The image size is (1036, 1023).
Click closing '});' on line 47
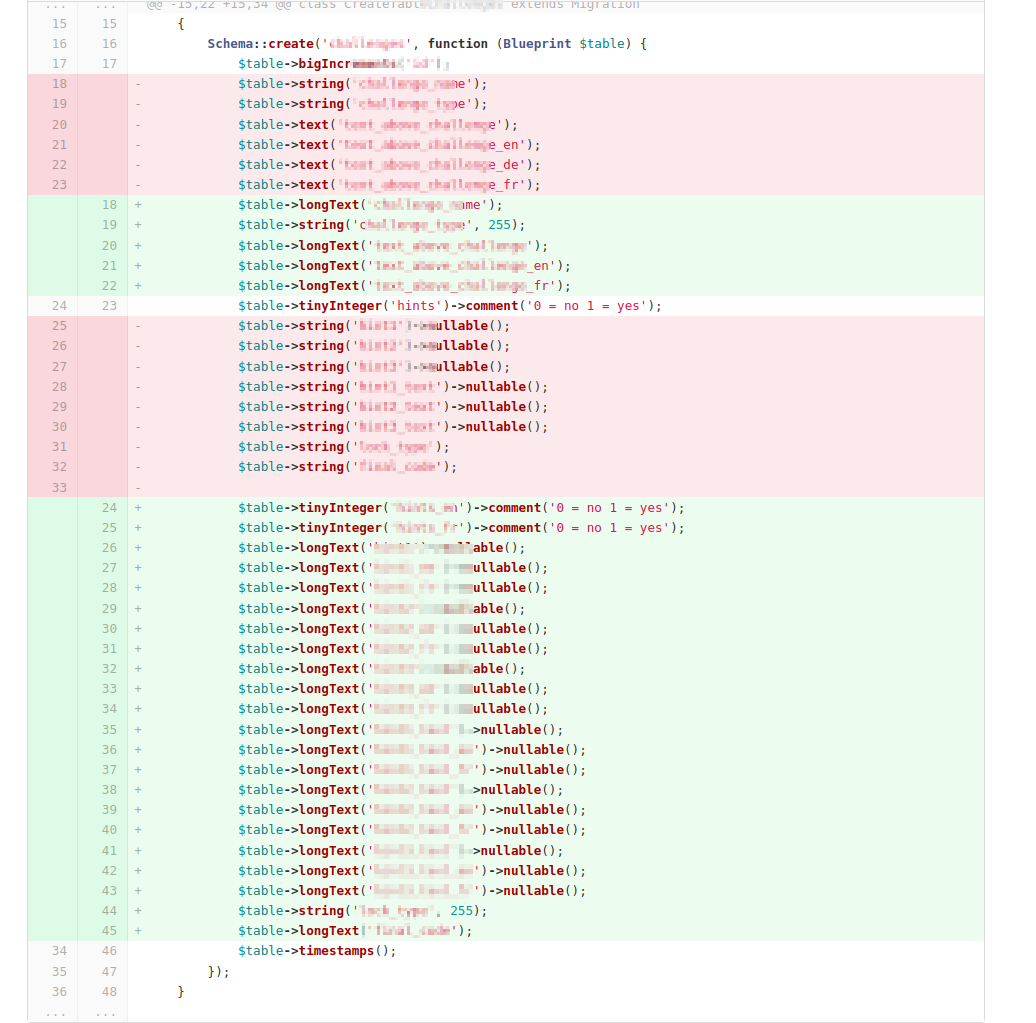coord(219,971)
